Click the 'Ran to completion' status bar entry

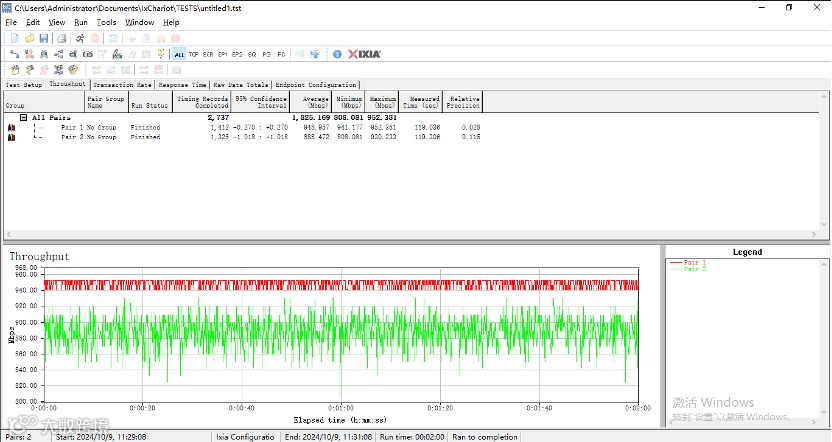point(484,437)
